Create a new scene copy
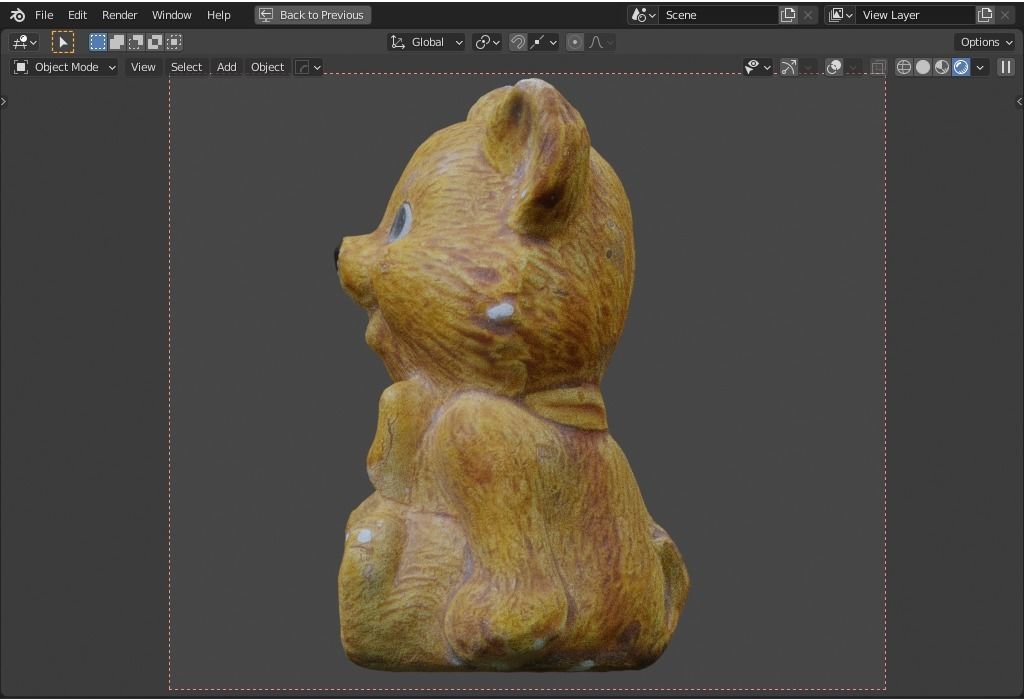This screenshot has width=1024, height=699. (788, 15)
